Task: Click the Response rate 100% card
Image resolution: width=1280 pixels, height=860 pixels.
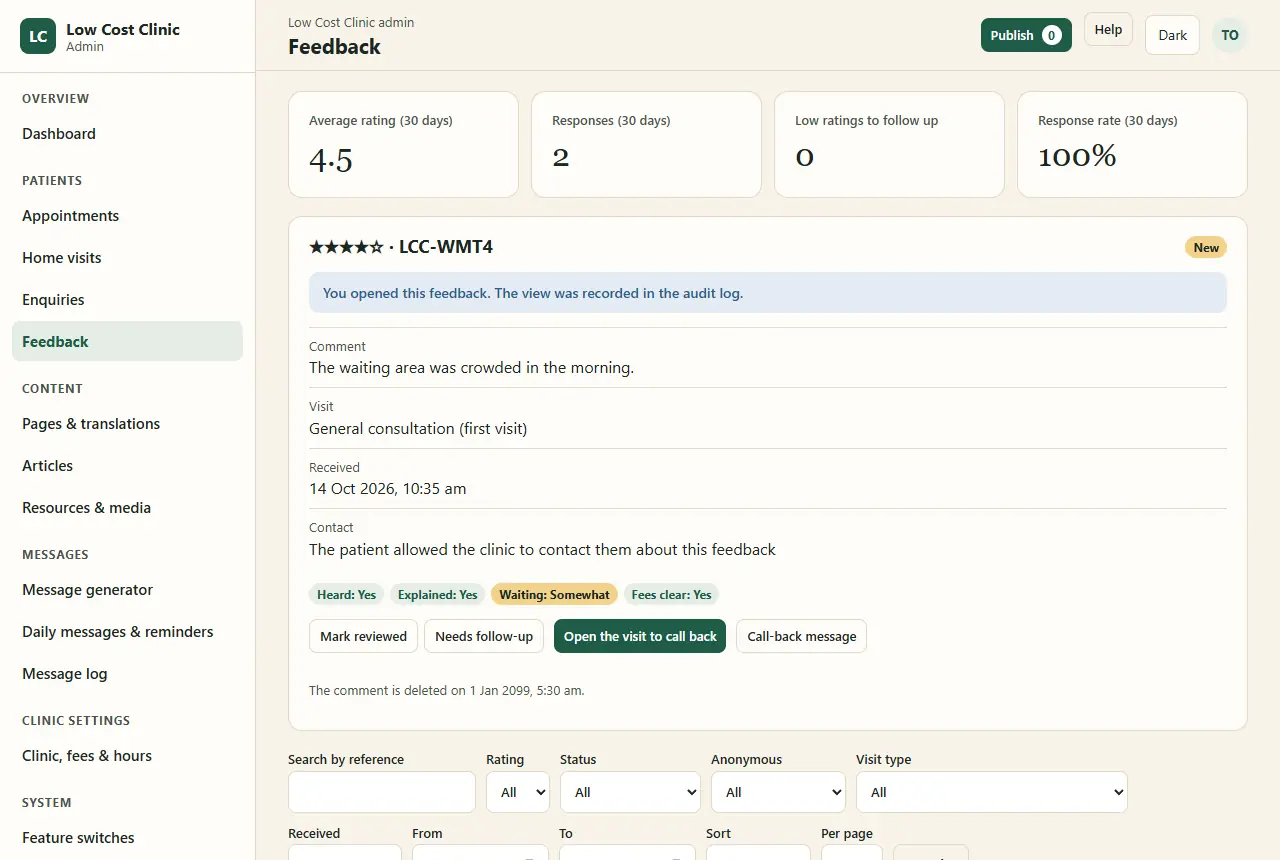Action: click(x=1132, y=145)
